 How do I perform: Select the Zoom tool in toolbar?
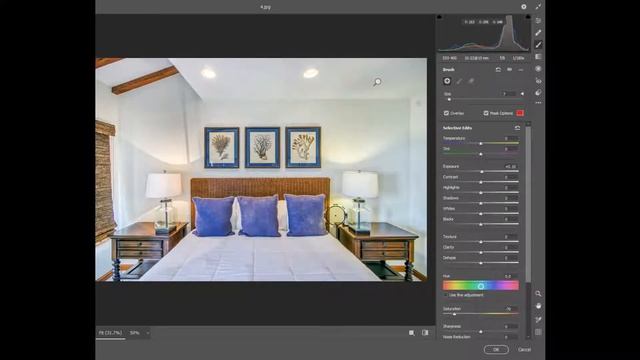(538, 293)
